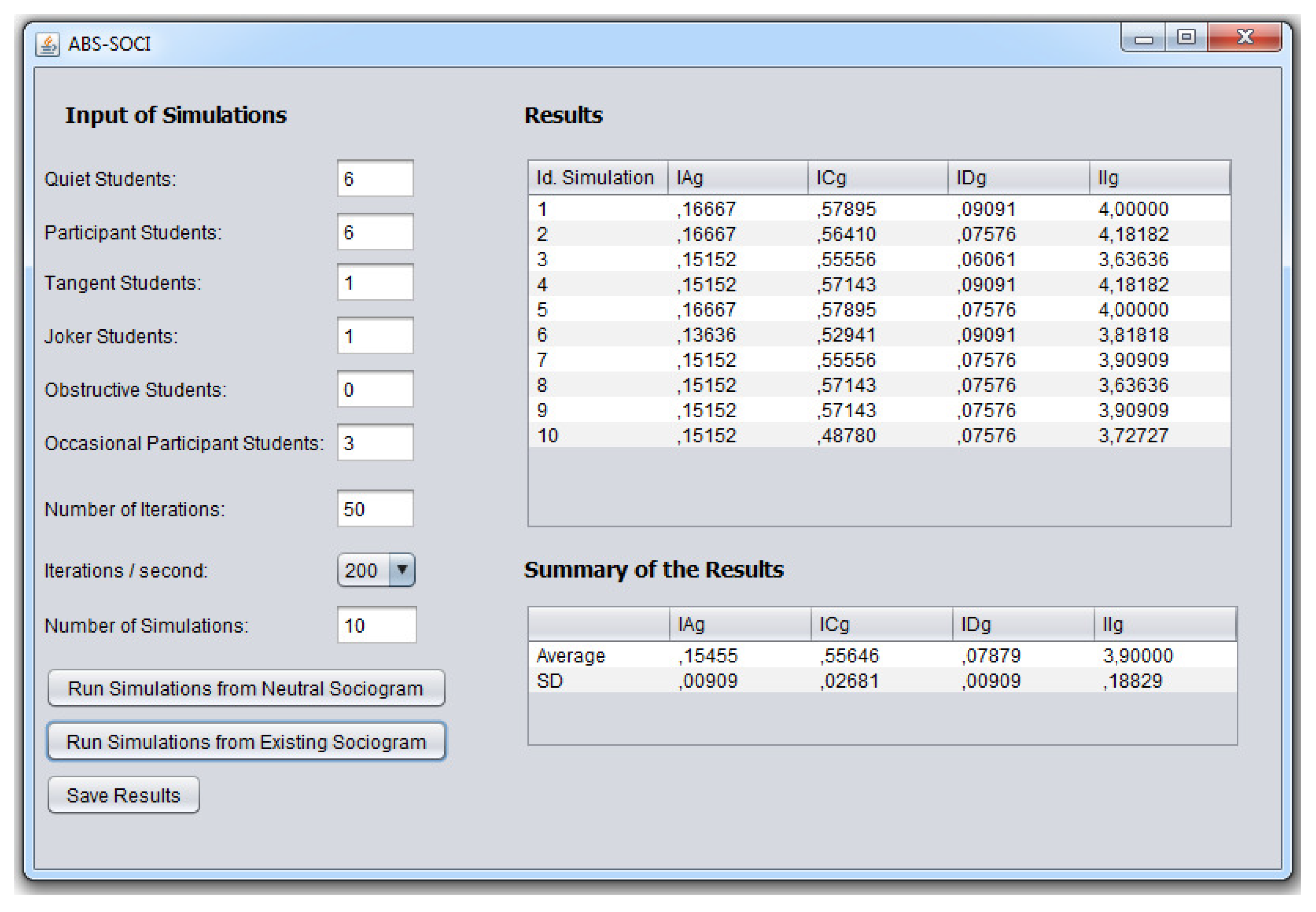Click IIg column header in Summary table
Viewport: 1316px width, 912px height.
pos(1165,624)
